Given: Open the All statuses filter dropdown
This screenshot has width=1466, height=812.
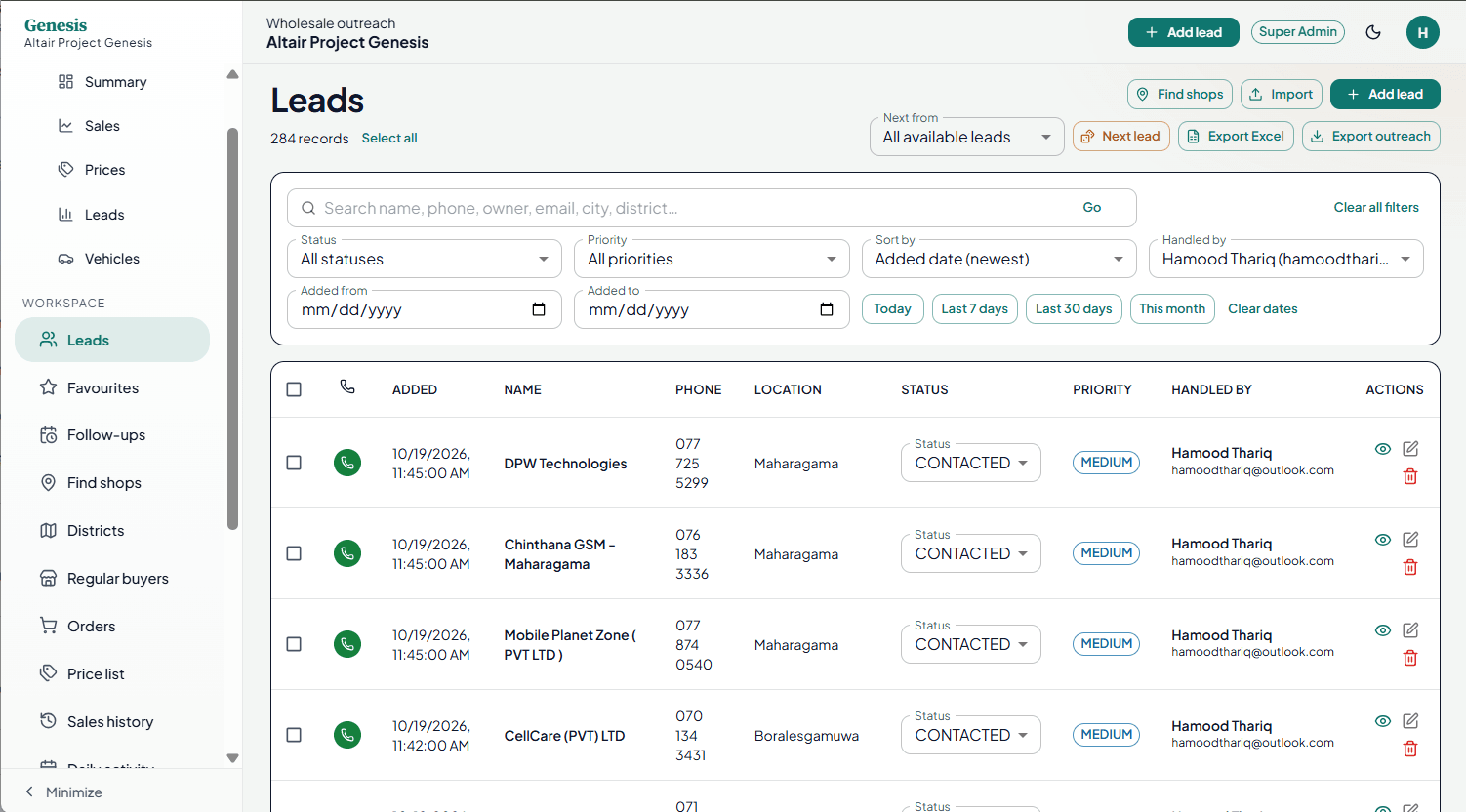Looking at the screenshot, I should (425, 259).
